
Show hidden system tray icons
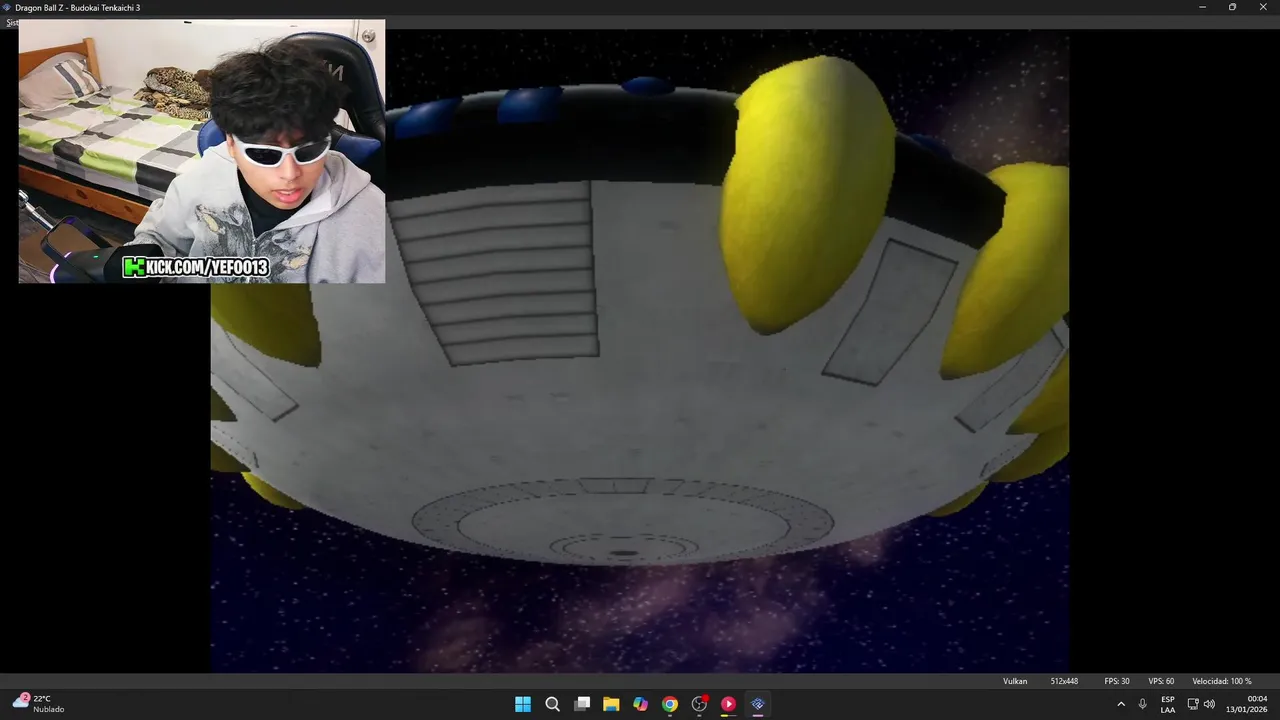point(1120,704)
